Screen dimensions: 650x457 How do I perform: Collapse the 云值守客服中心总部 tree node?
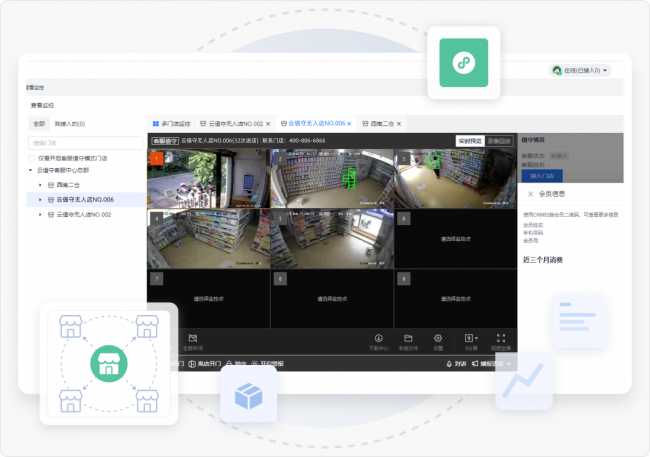(31, 171)
